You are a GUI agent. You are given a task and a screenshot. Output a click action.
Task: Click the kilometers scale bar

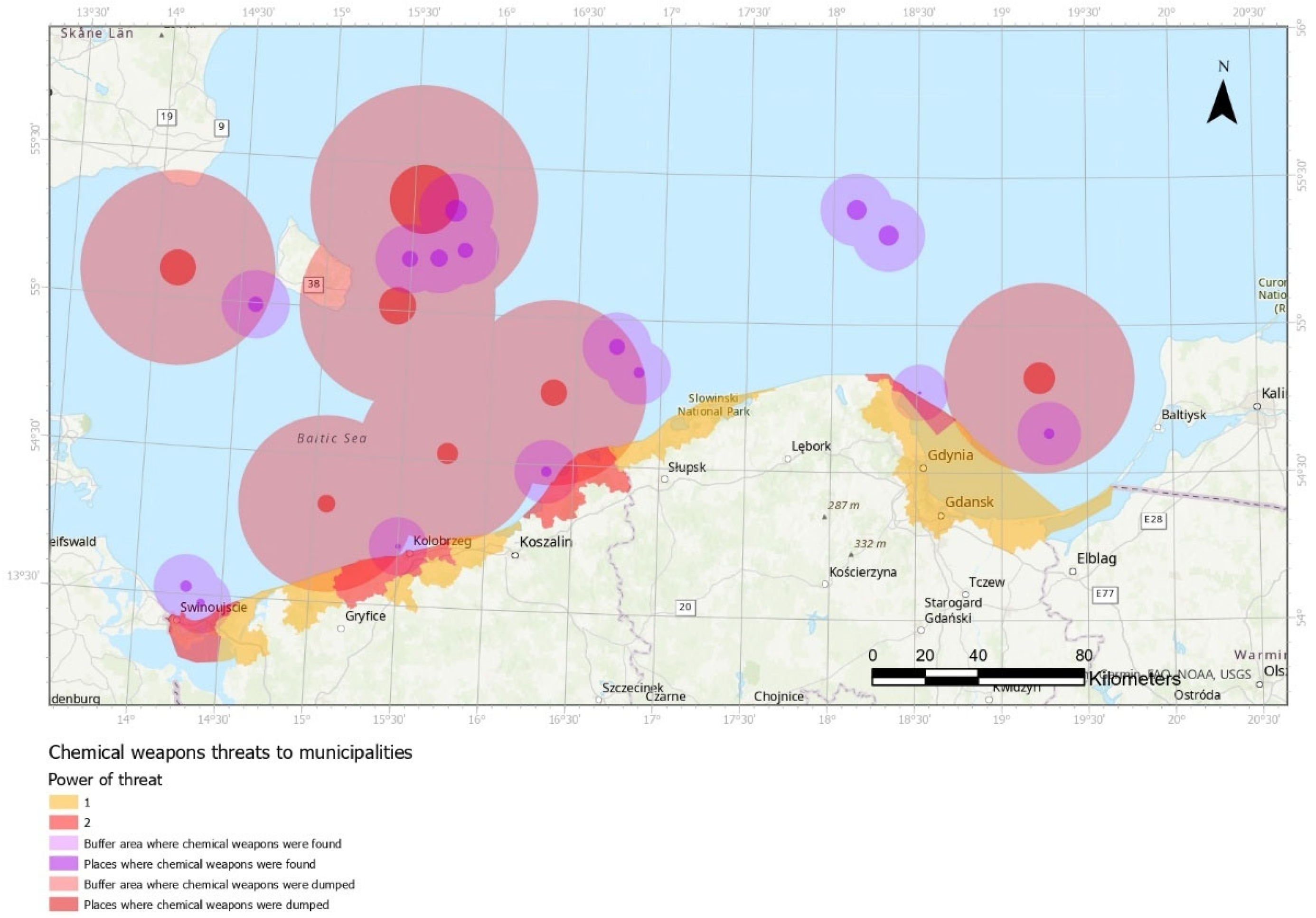[978, 677]
